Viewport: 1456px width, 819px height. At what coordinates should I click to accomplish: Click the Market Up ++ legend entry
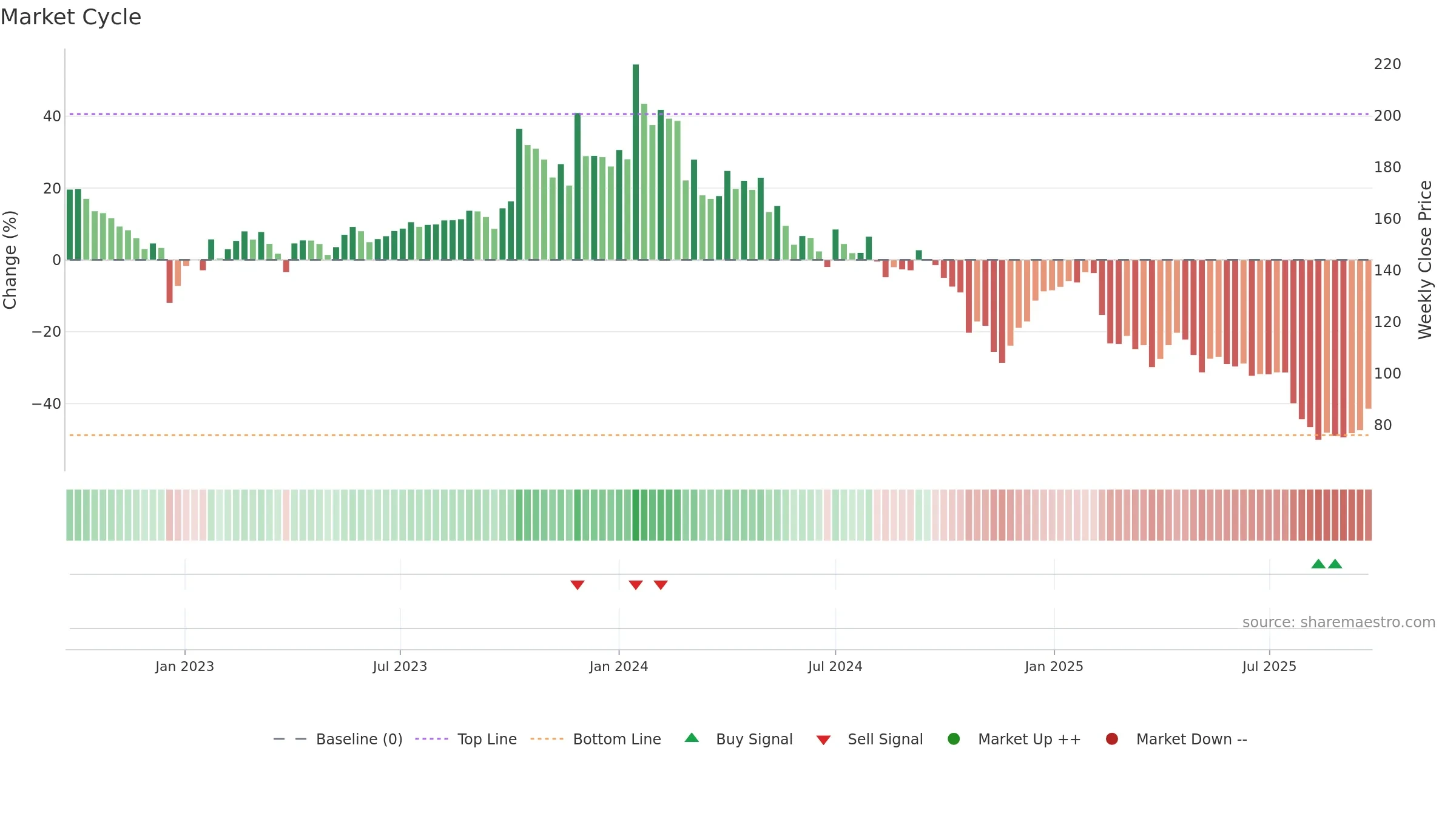1014,739
